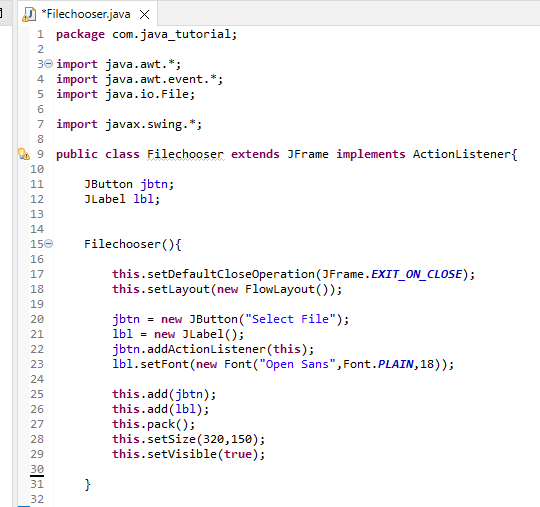Click 'JFrame' after the extends keyword
Viewport: 540px width, 507px height.
pyautogui.click(x=308, y=154)
